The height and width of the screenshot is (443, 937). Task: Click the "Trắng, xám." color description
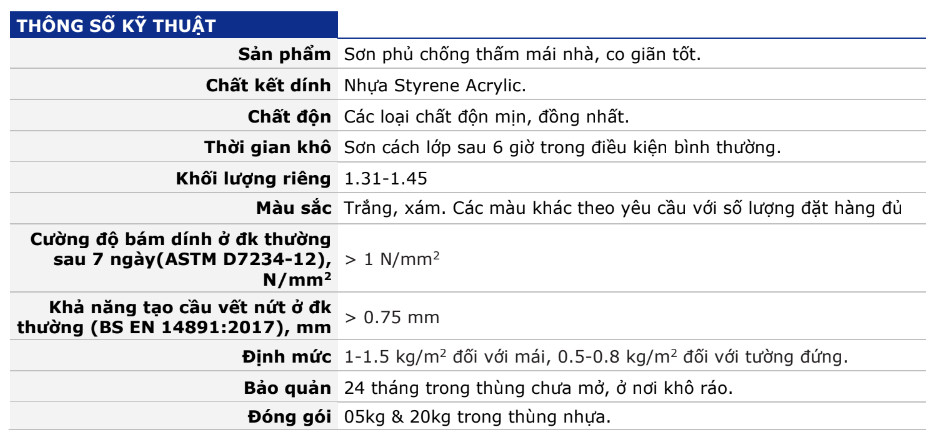(393, 208)
